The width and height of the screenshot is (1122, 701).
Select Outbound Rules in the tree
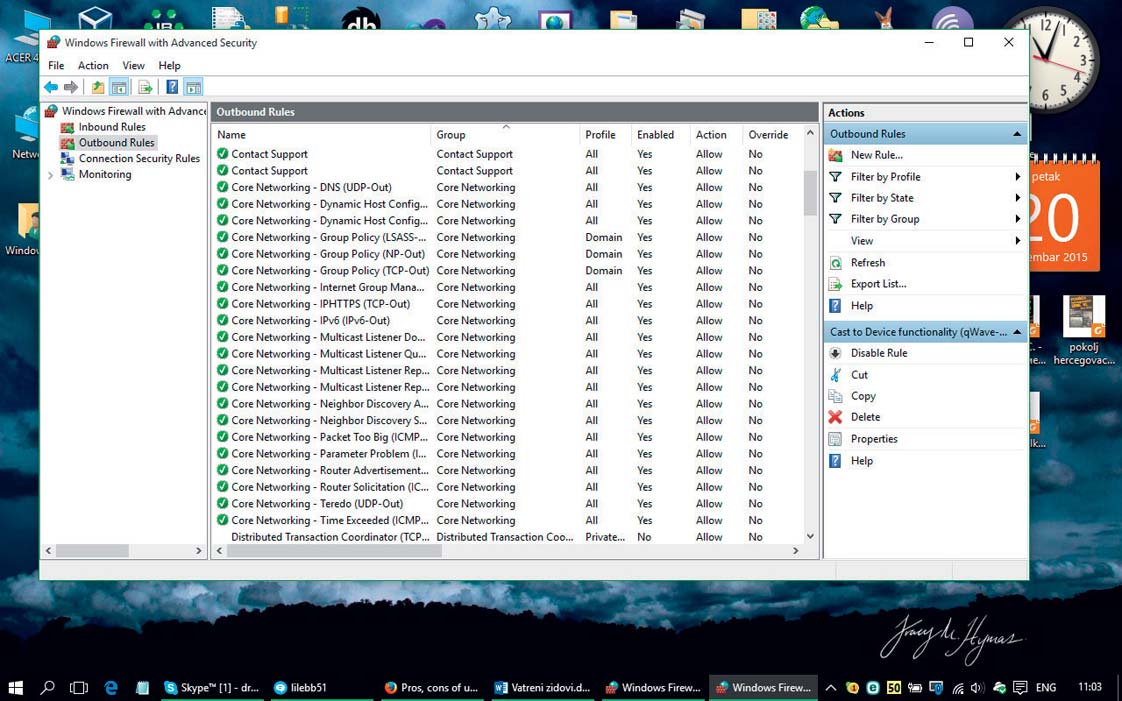coord(117,143)
